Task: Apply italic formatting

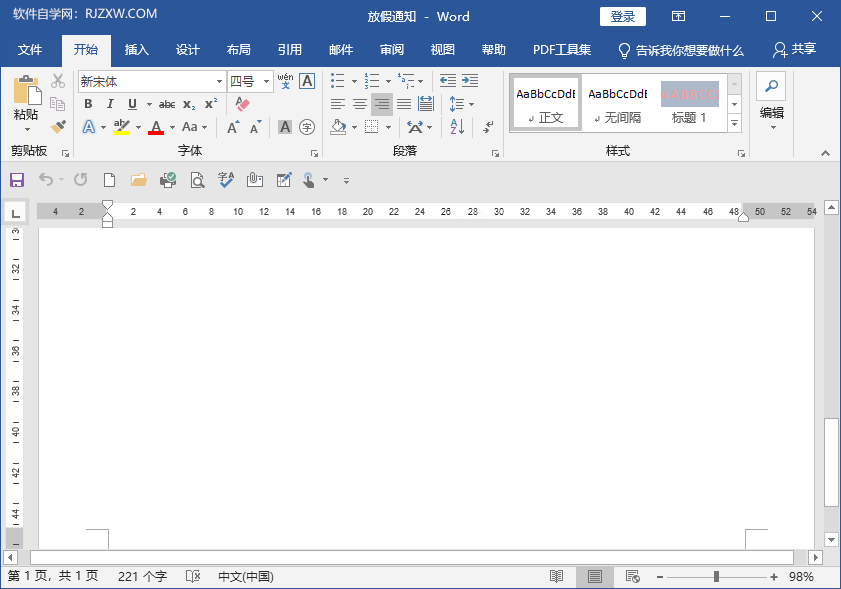Action: click(x=110, y=103)
